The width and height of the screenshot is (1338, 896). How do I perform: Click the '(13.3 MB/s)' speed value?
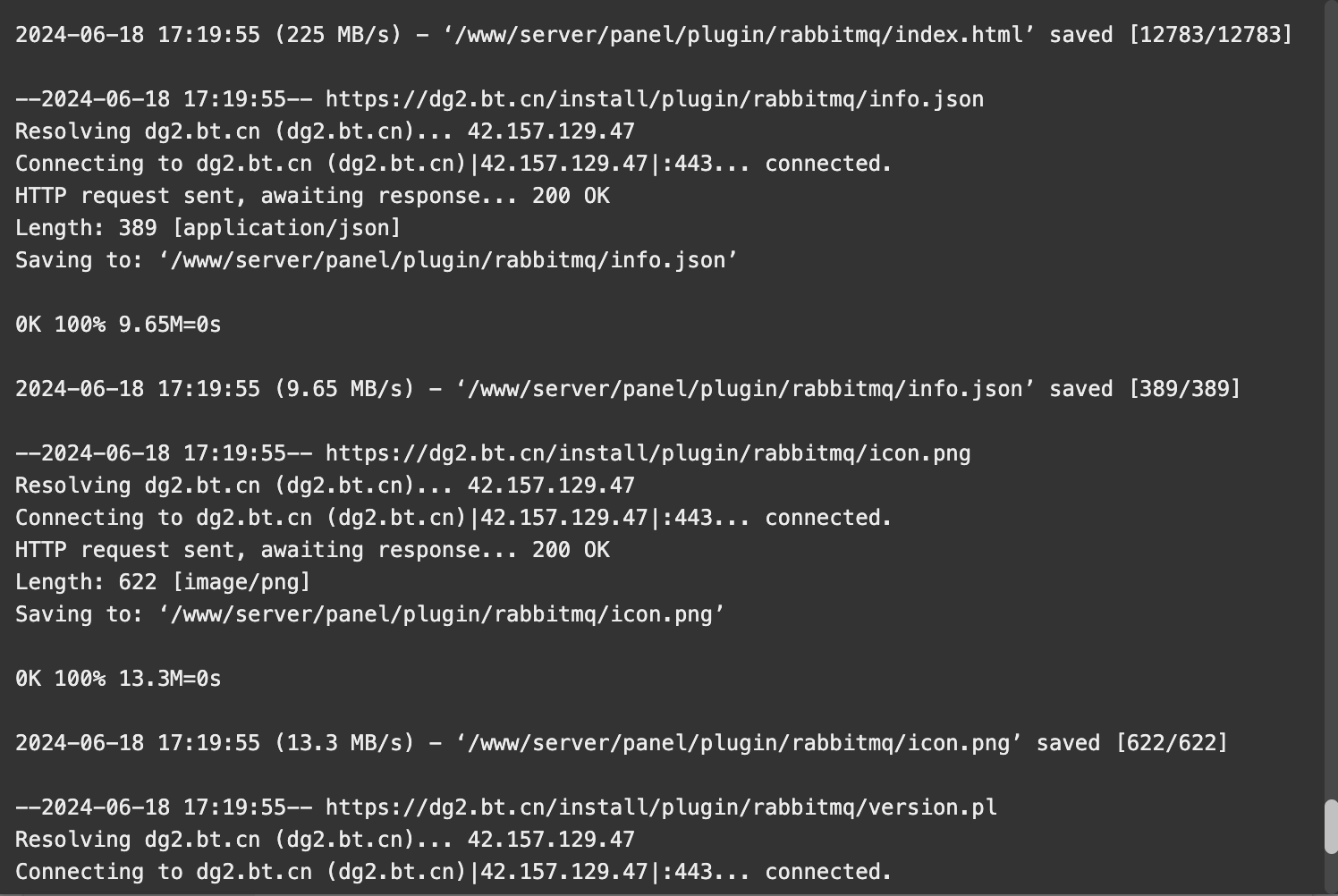345,743
